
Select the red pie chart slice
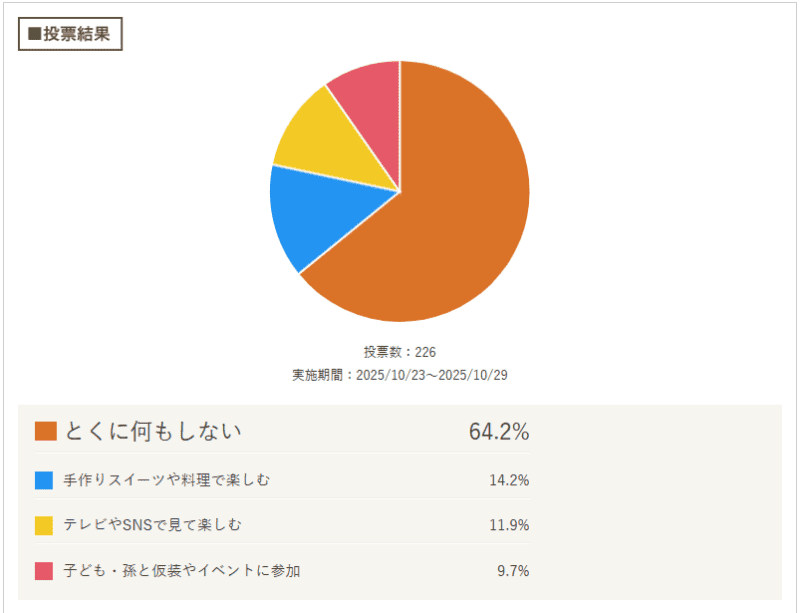click(368, 95)
